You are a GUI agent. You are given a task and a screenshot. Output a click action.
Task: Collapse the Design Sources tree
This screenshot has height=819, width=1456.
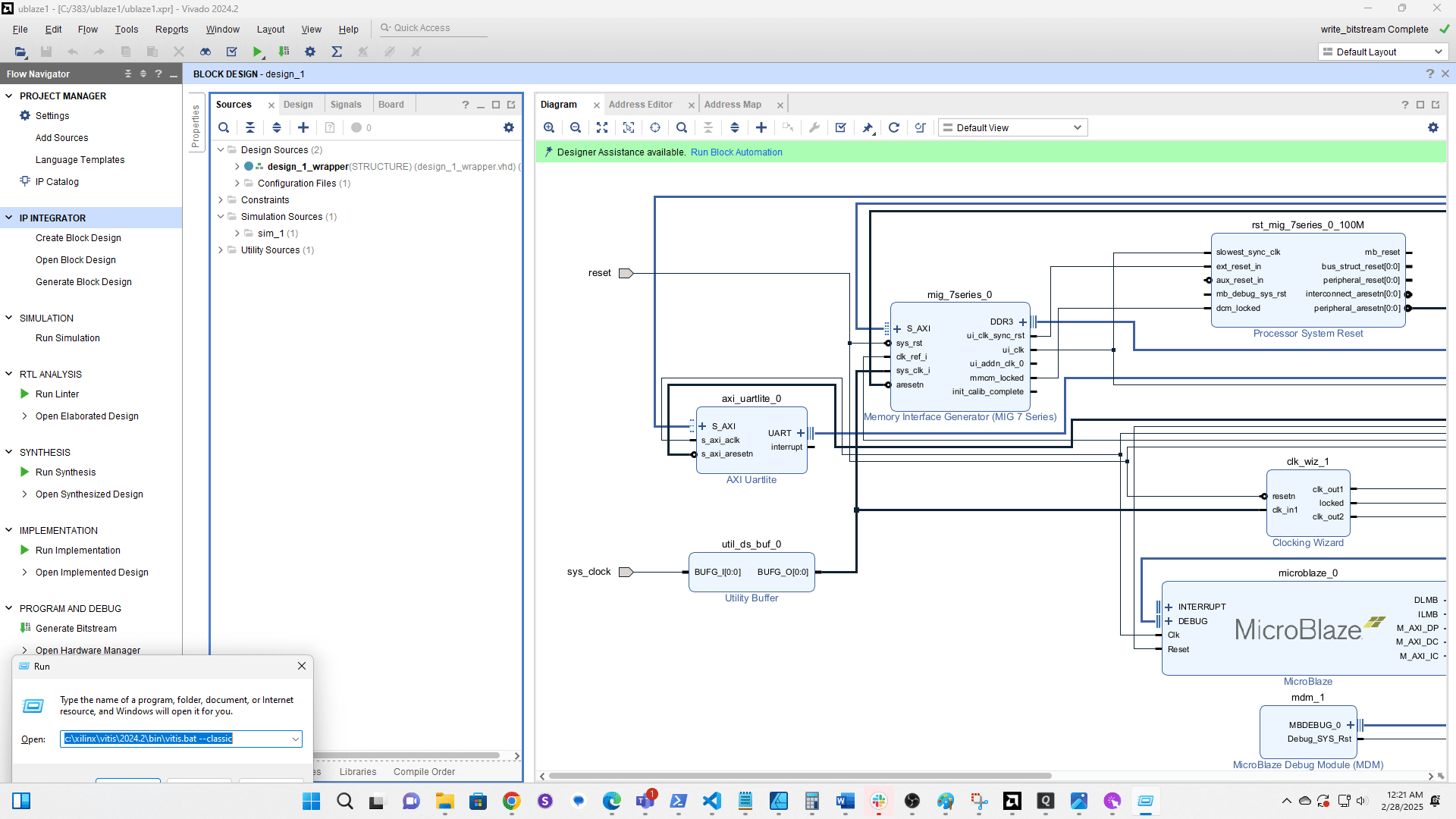pyautogui.click(x=221, y=149)
